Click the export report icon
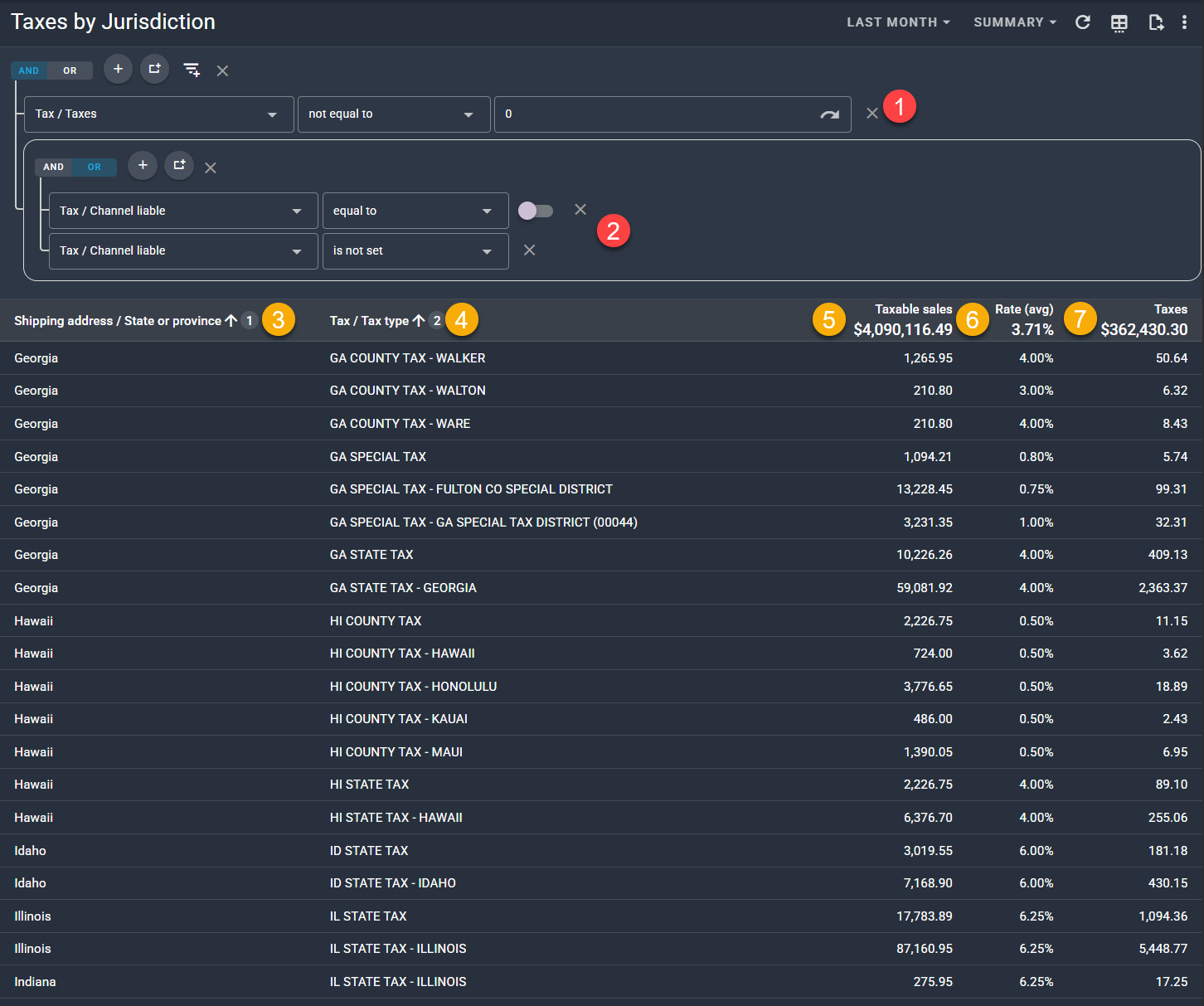1204x1006 pixels. point(1155,22)
